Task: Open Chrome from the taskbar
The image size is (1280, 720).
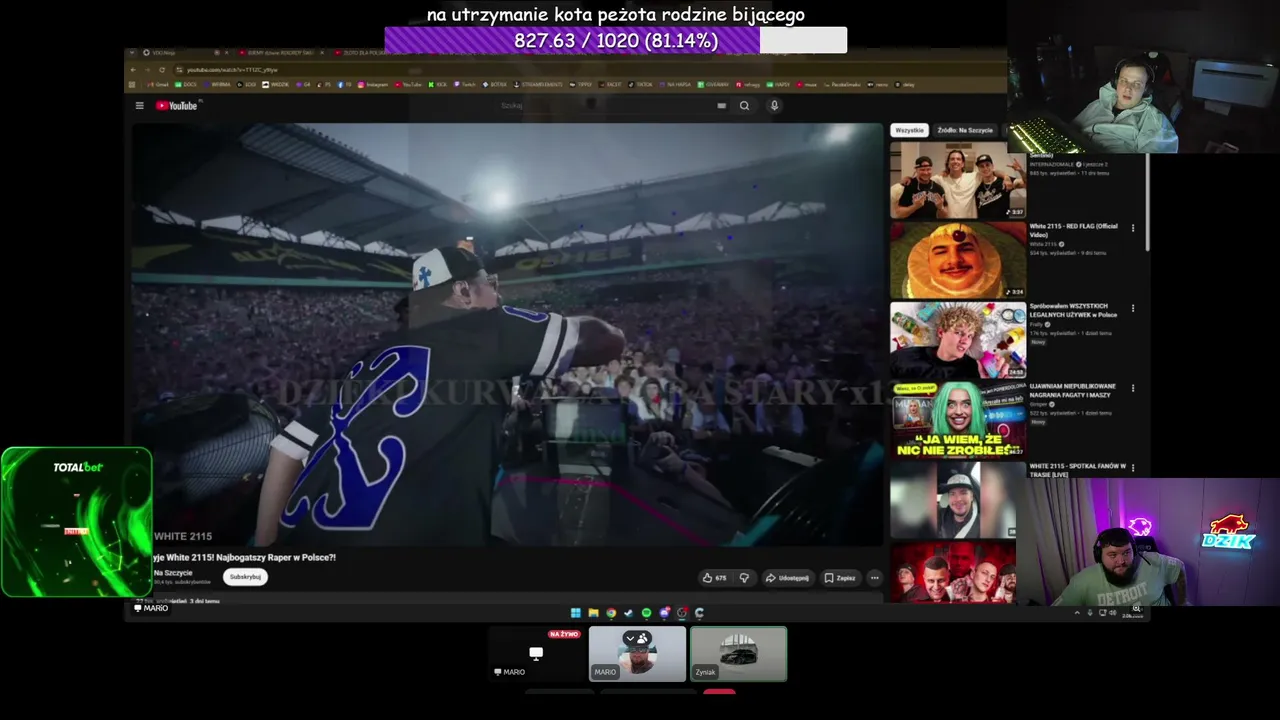Action: (611, 613)
